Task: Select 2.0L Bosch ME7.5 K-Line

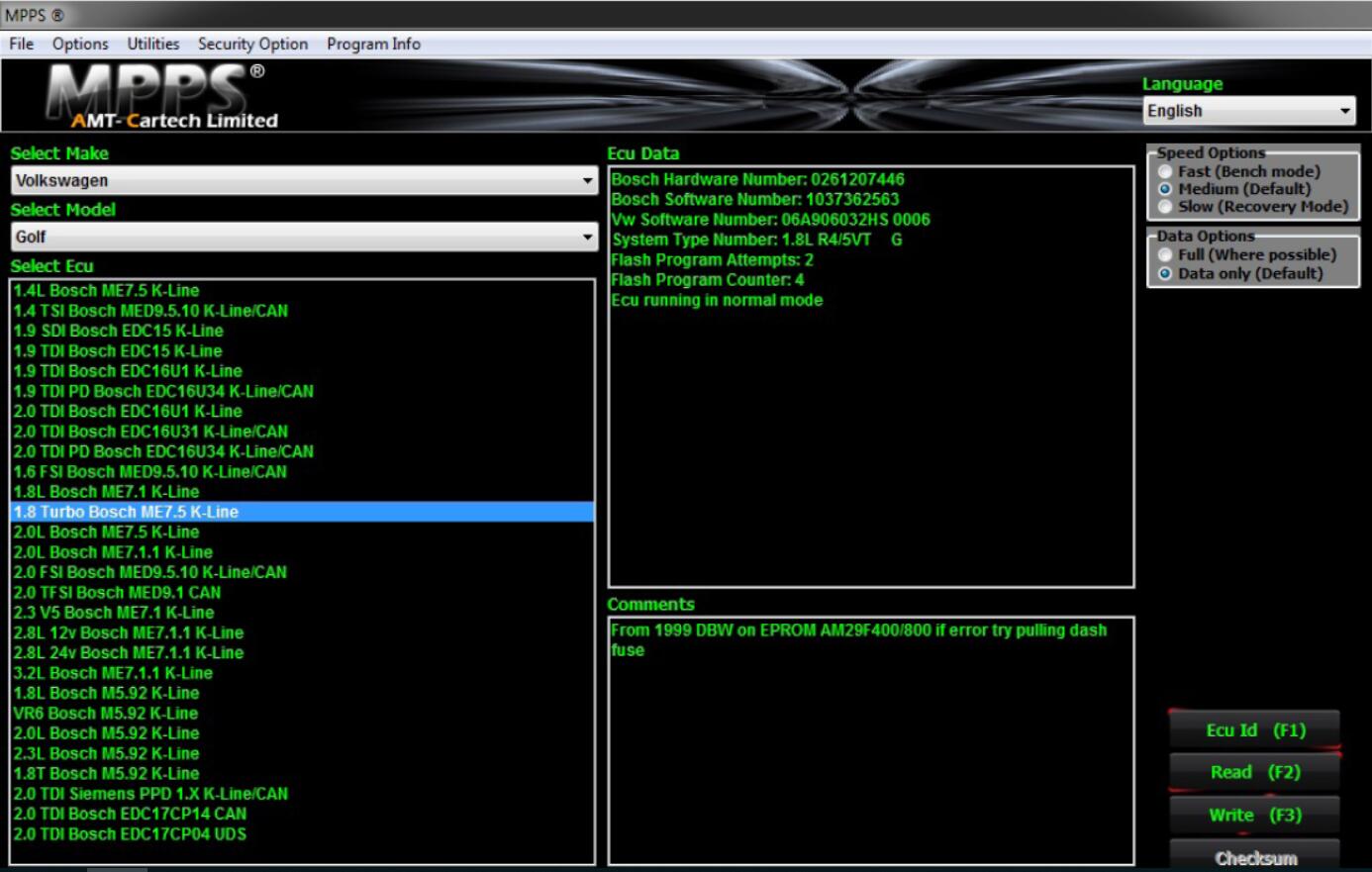Action: coord(303,532)
